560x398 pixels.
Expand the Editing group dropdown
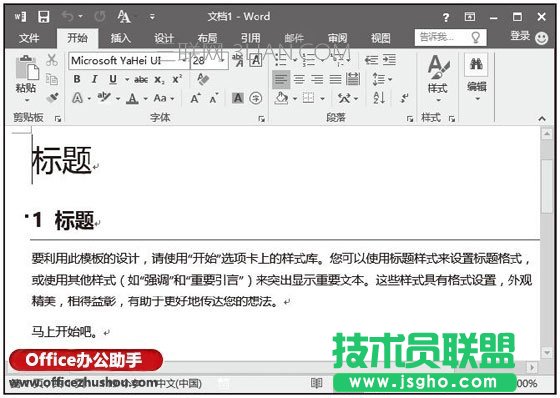(478, 99)
